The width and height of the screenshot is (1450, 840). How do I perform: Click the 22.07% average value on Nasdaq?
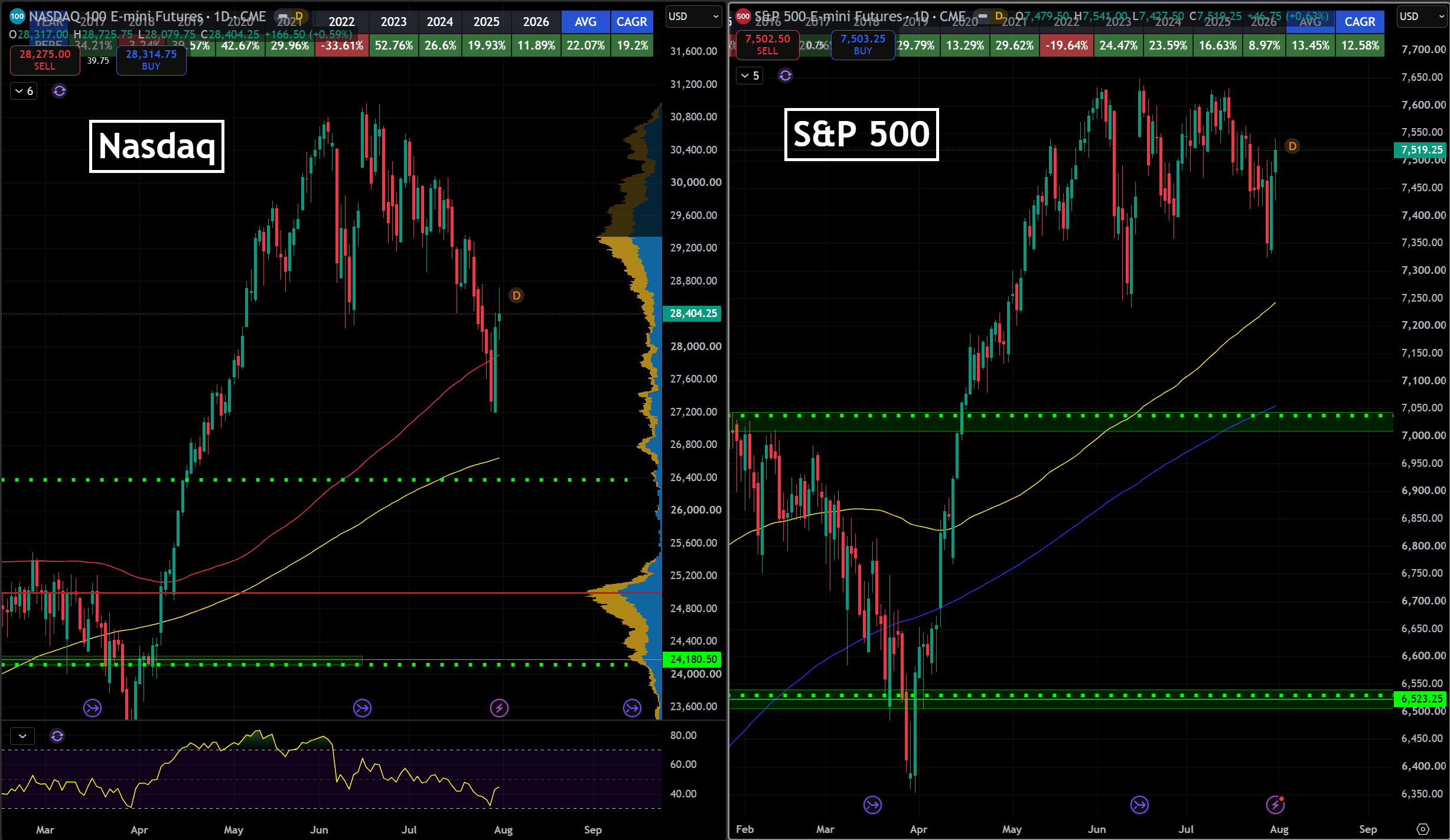585,45
